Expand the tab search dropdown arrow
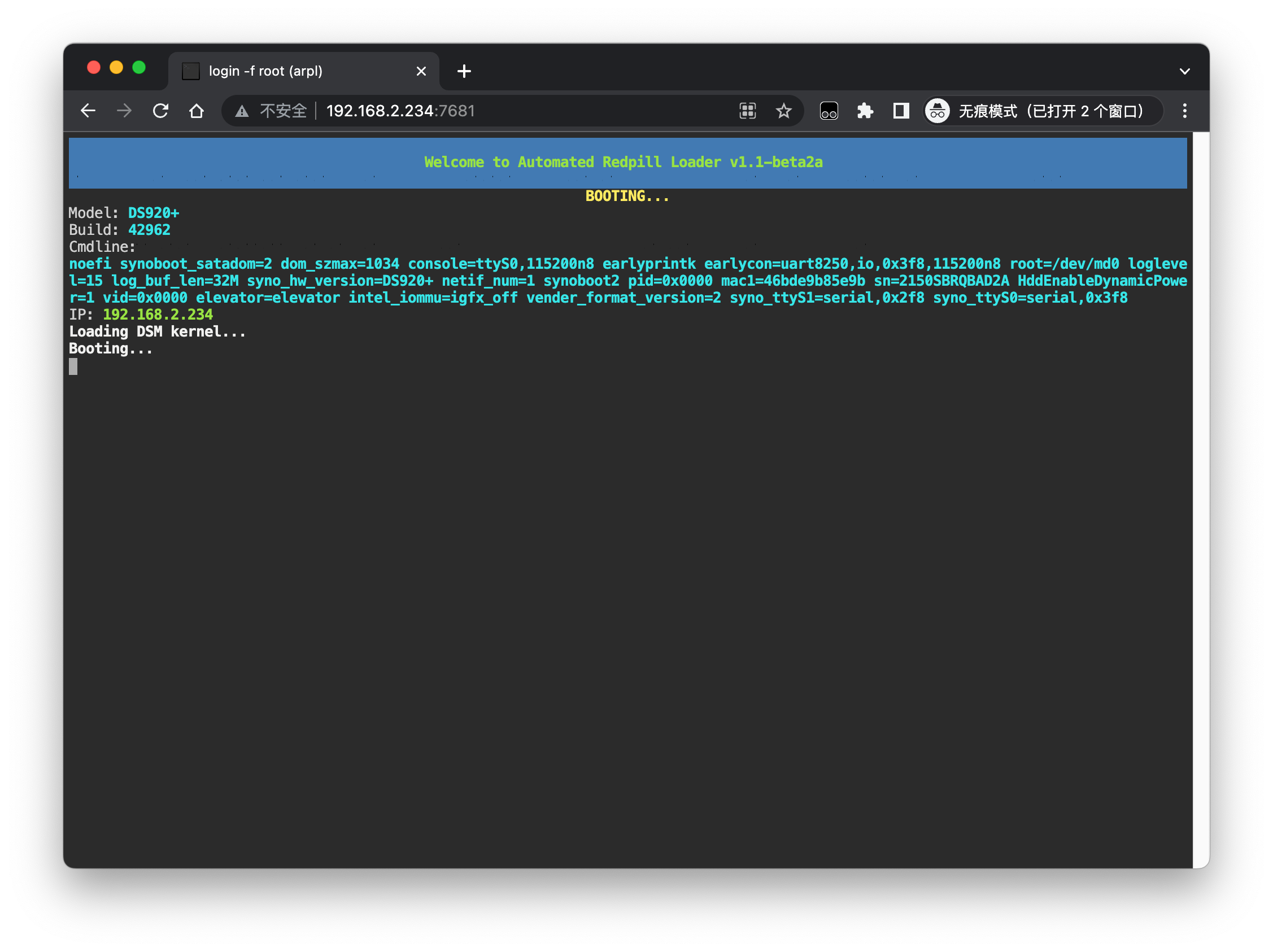 pos(1184,71)
